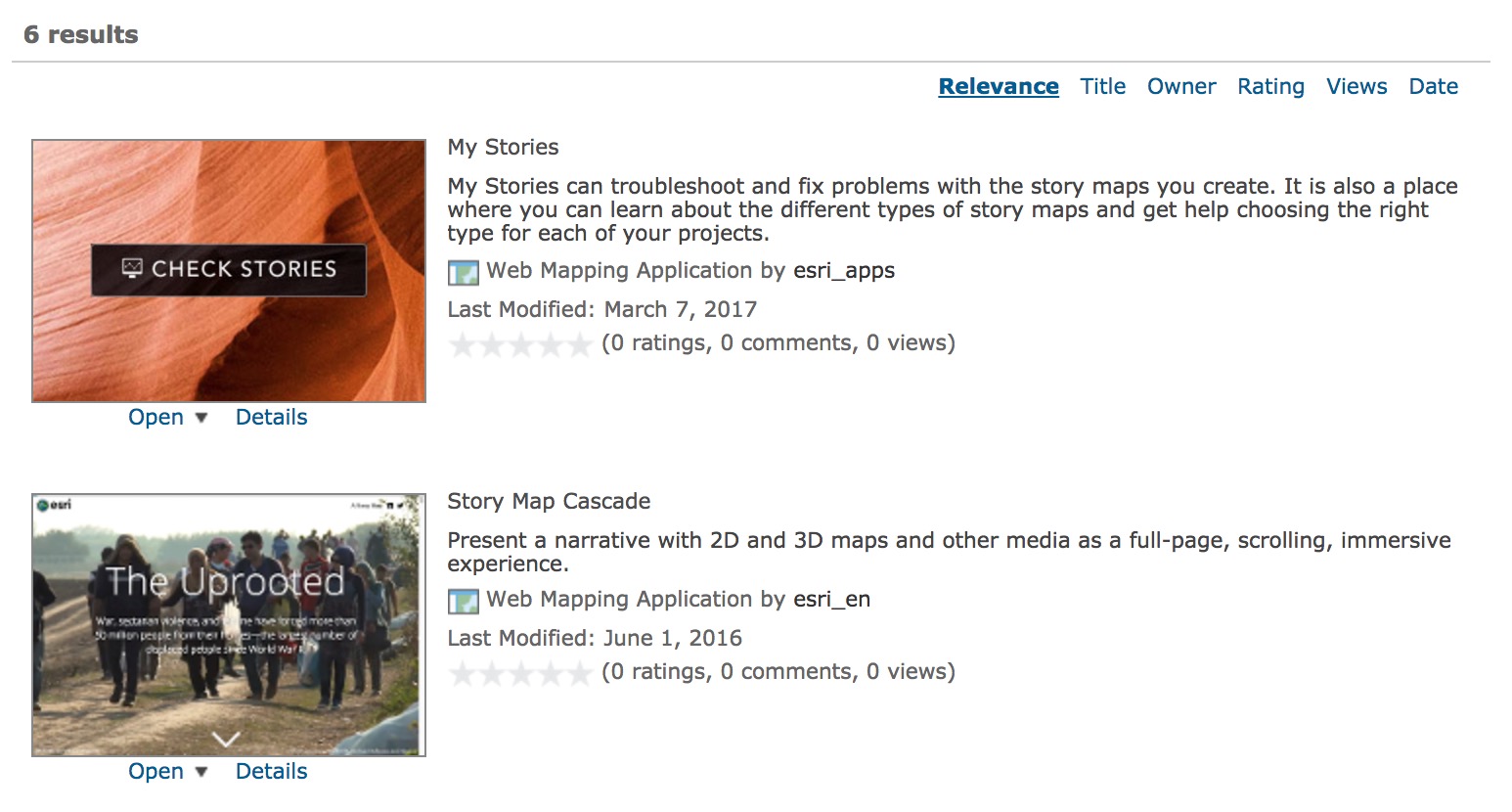This screenshot has width=1512, height=812.
Task: Click the Web Mapping Application icon for My Stories
Action: [463, 272]
